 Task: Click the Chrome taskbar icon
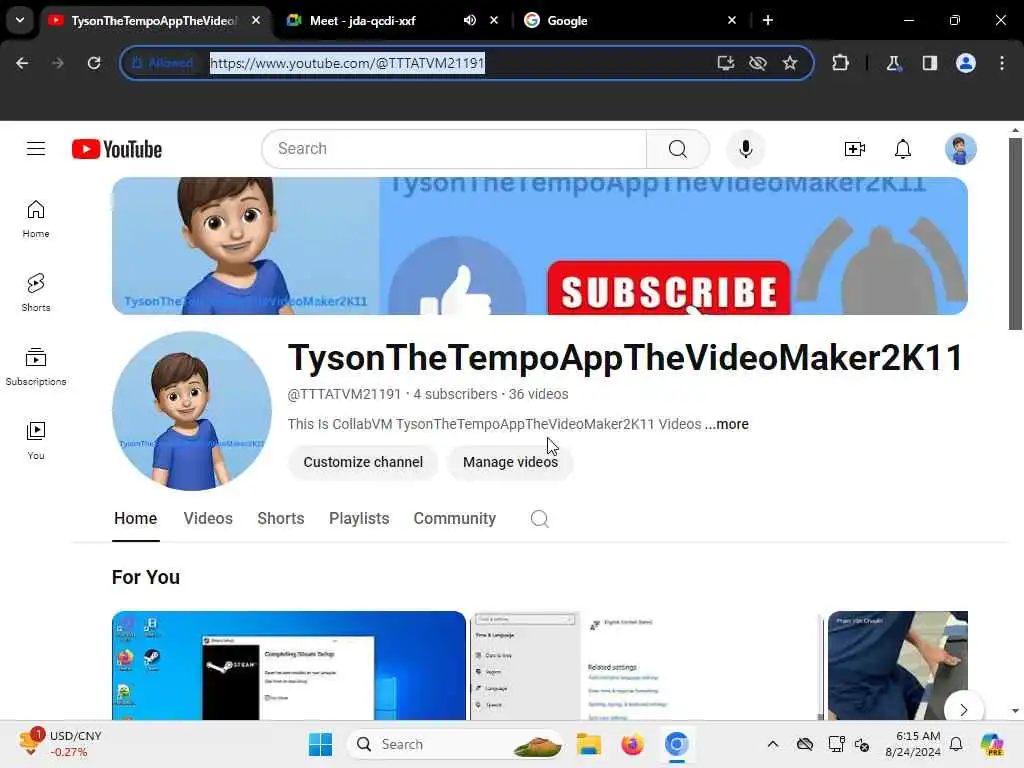pyautogui.click(x=677, y=744)
